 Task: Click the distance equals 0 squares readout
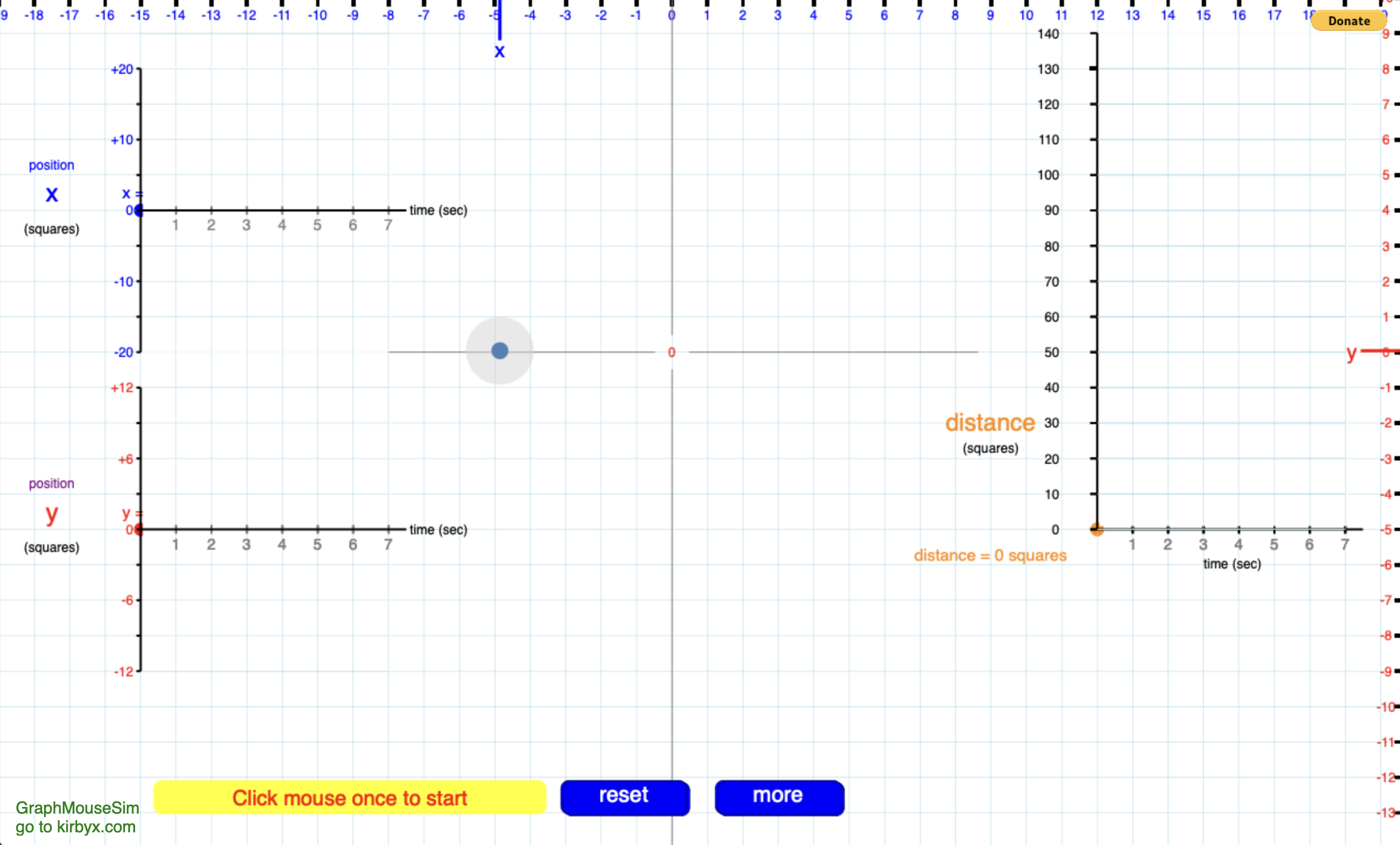click(990, 555)
